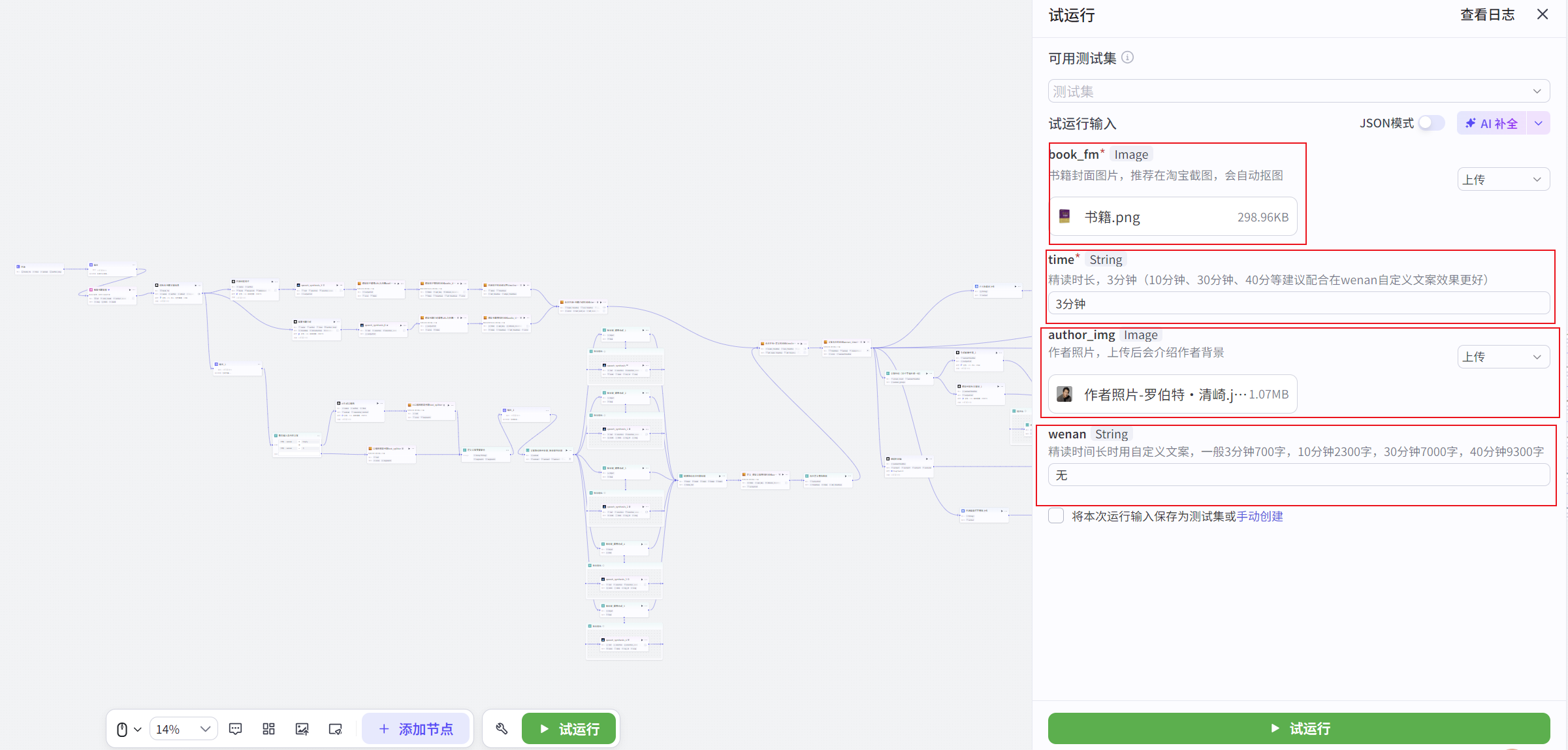Click the 添加节点 button
This screenshot has width=1568, height=750.
(416, 729)
